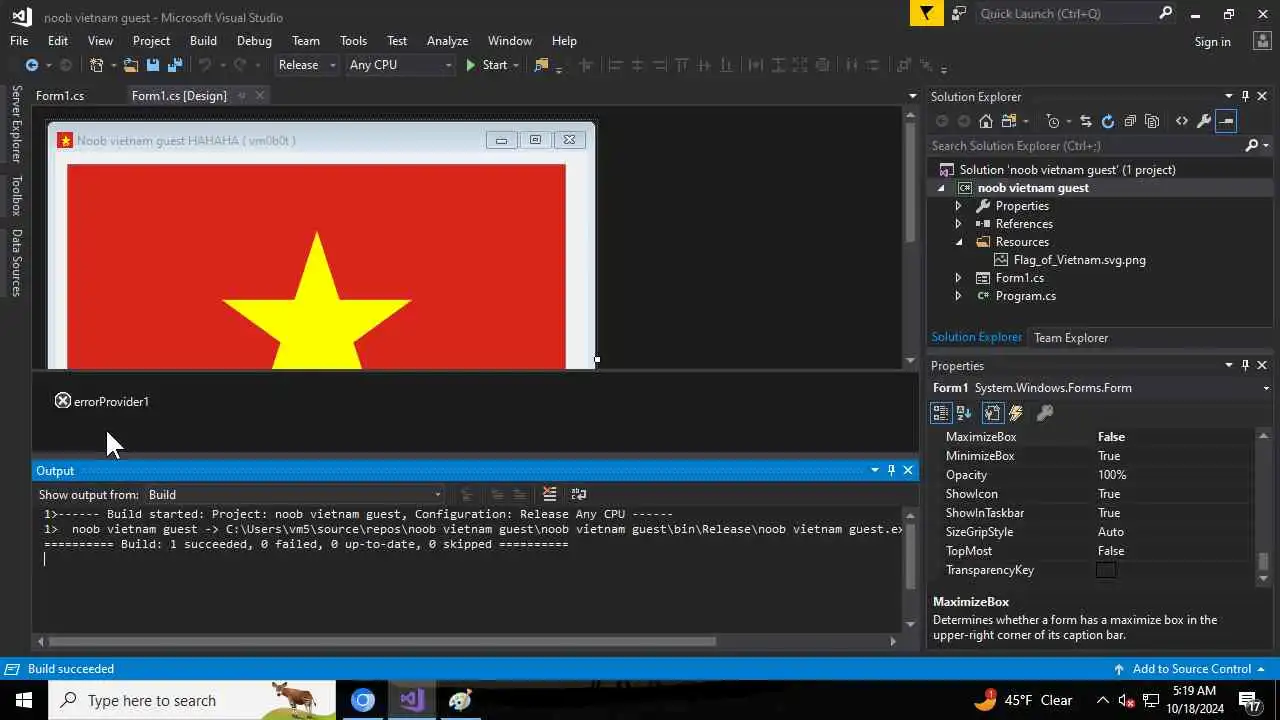Screen dimensions: 1280x720
Task: Expand the Properties node in Solution Explorer
Action: pos(958,206)
